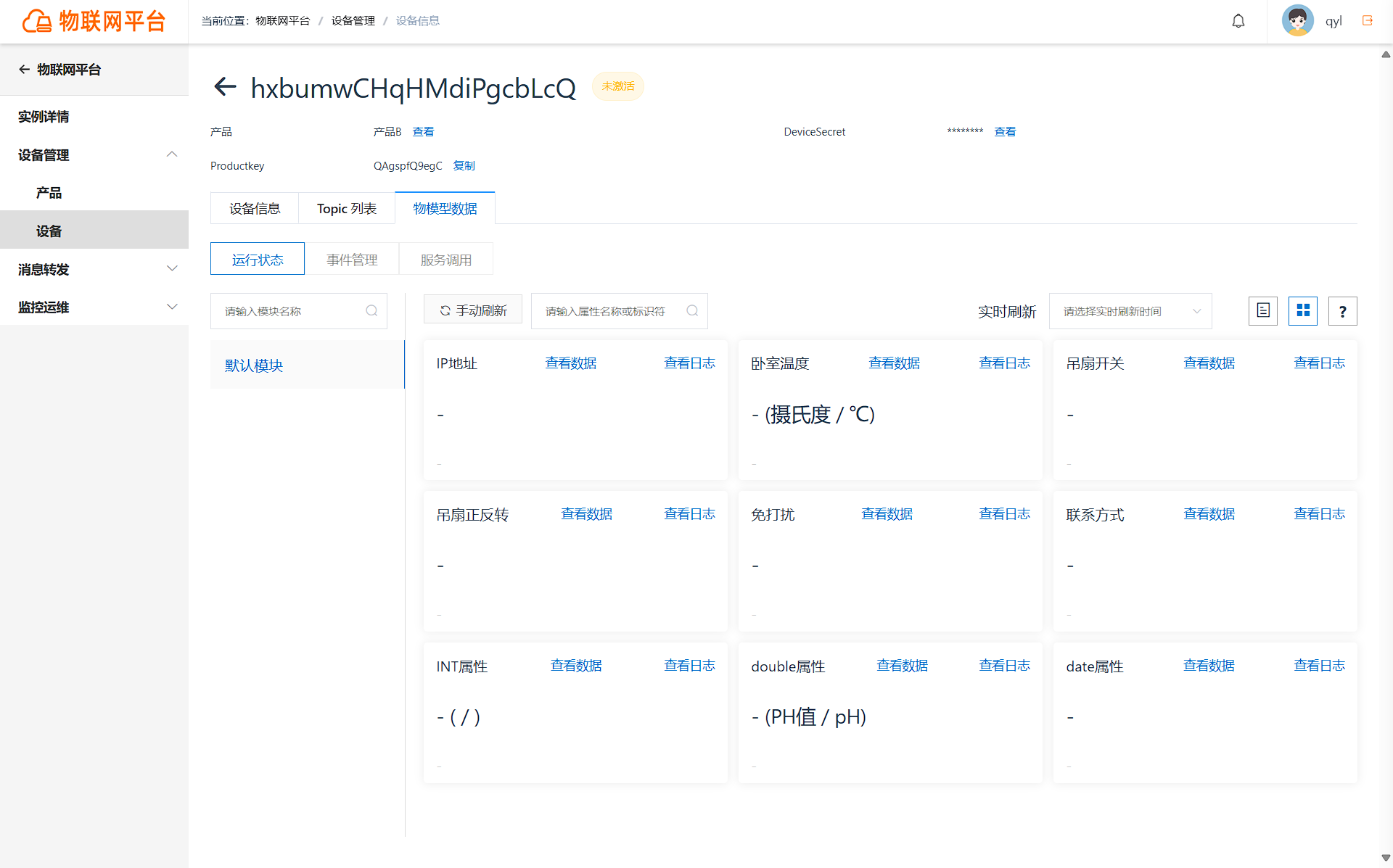Screen dimensions: 1393x868
Task: Click the qyl user avatar
Action: coord(1297,21)
